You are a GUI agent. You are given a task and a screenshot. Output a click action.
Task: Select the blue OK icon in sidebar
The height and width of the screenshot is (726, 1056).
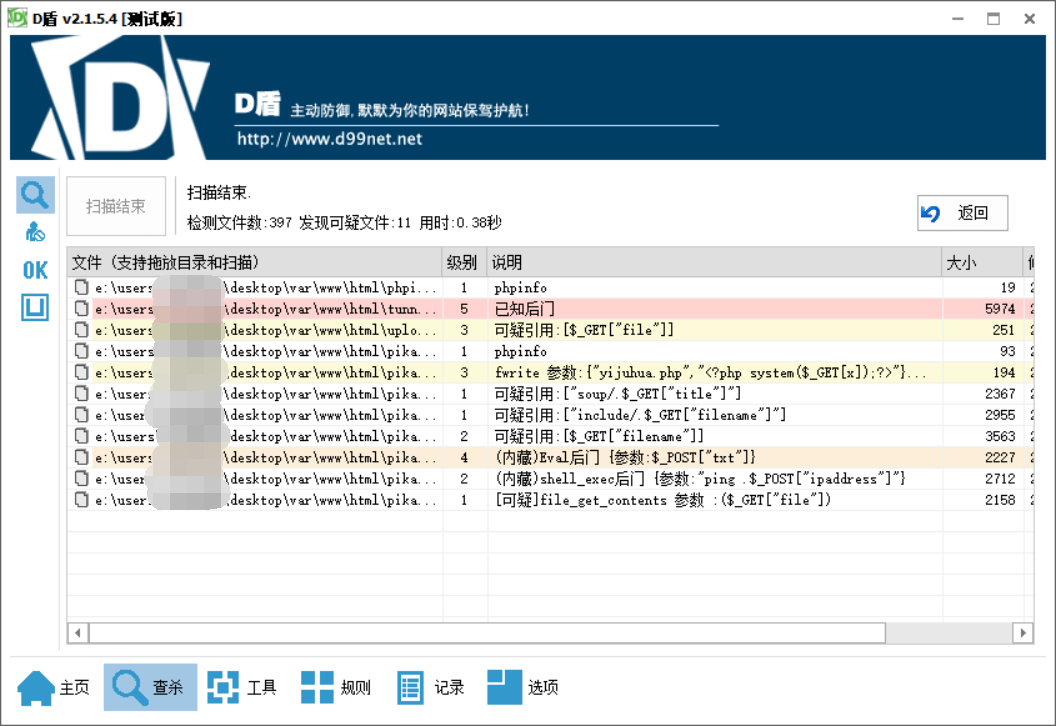[35, 270]
